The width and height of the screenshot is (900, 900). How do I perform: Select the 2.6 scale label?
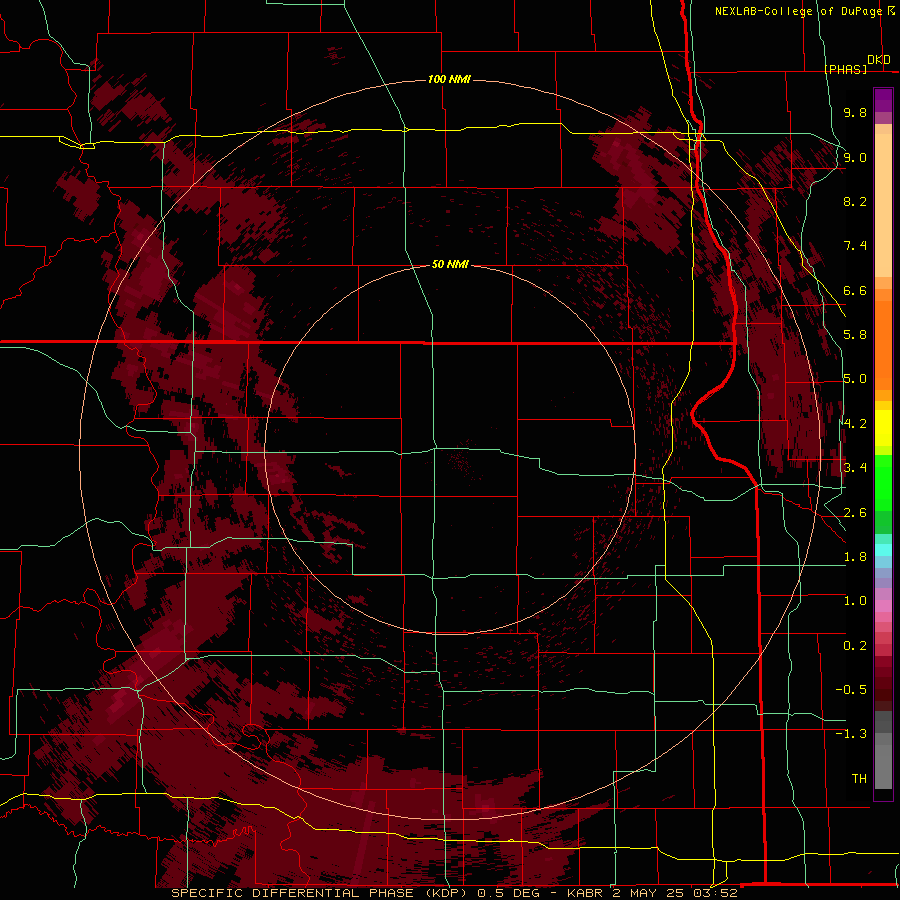coord(855,513)
